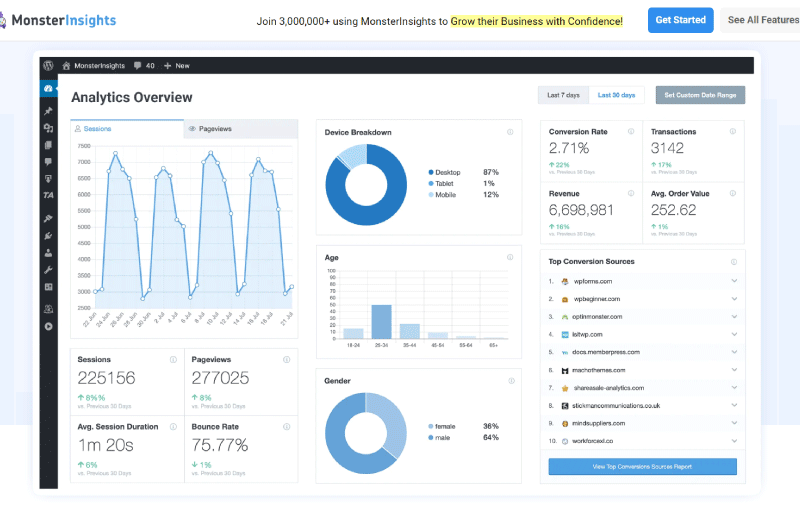Image resolution: width=800 pixels, height=530 pixels.
Task: Click info icon on Transactions card
Action: (733, 131)
